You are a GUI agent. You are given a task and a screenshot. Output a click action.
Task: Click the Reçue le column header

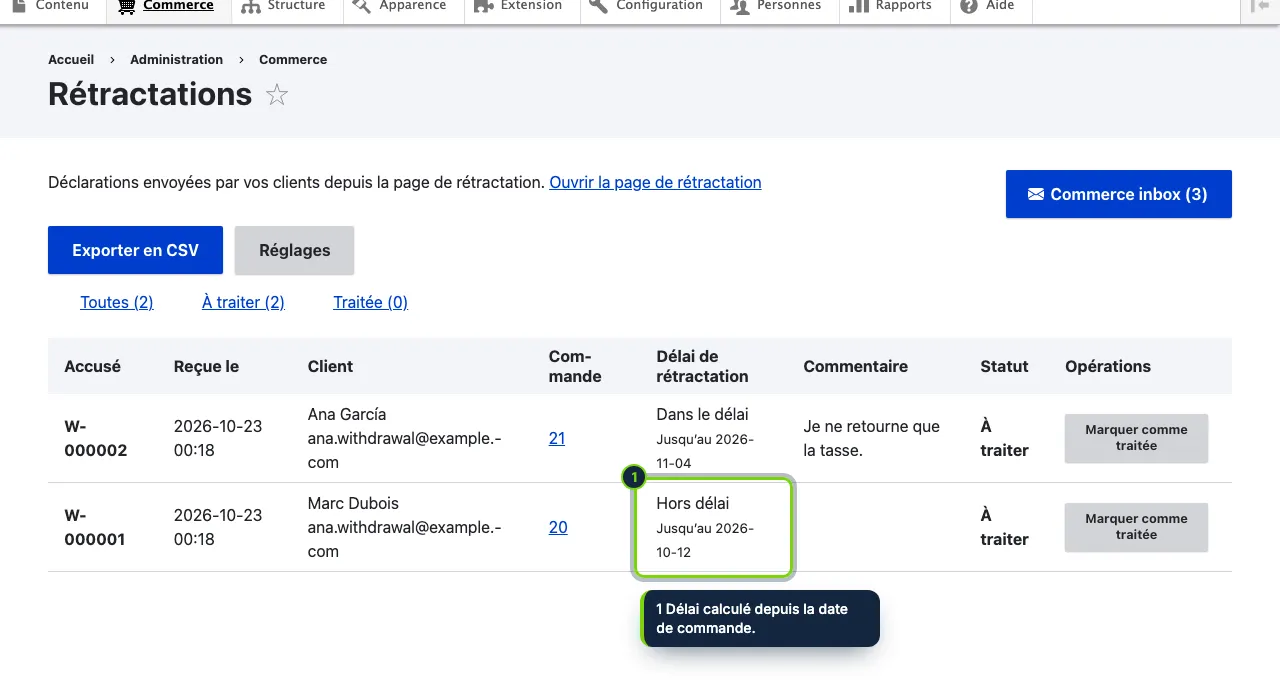coord(206,366)
